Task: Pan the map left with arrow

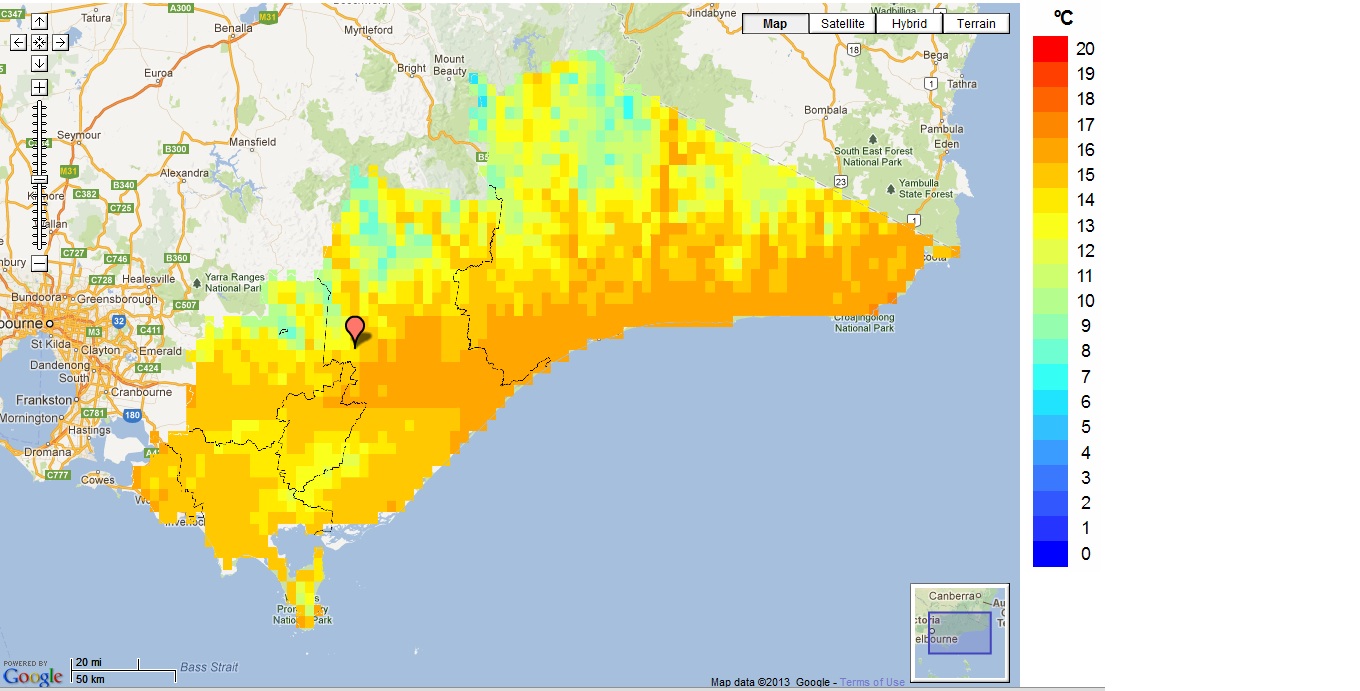Action: coord(18,42)
